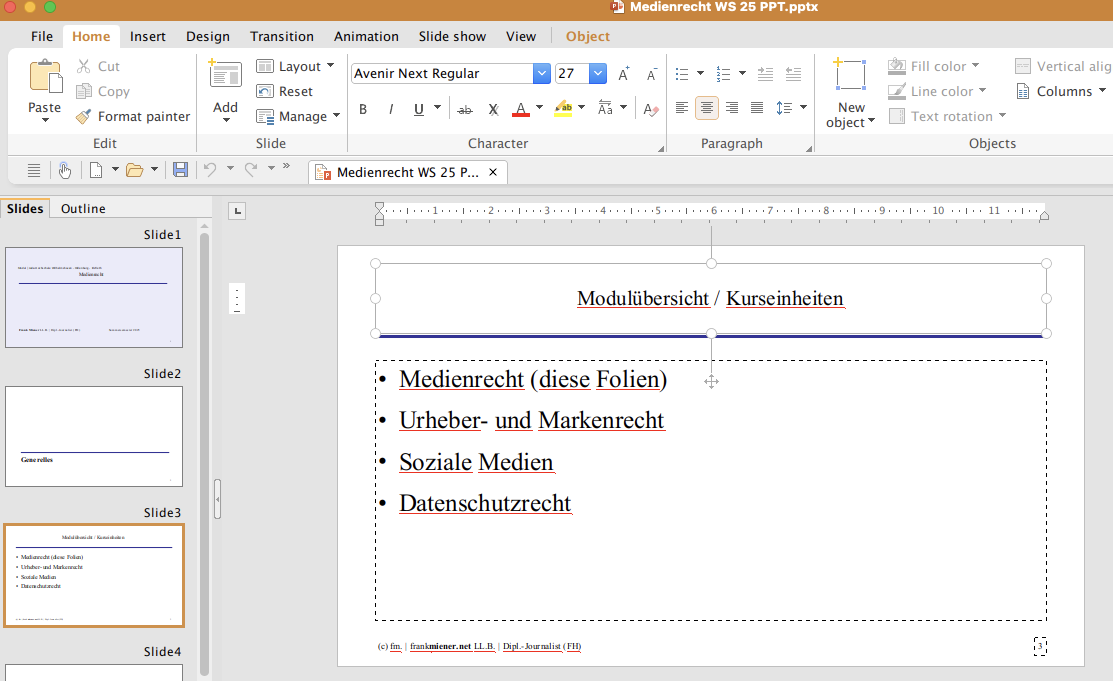The image size is (1113, 681).
Task: Select the Slide2 thumbnail
Action: point(94,437)
